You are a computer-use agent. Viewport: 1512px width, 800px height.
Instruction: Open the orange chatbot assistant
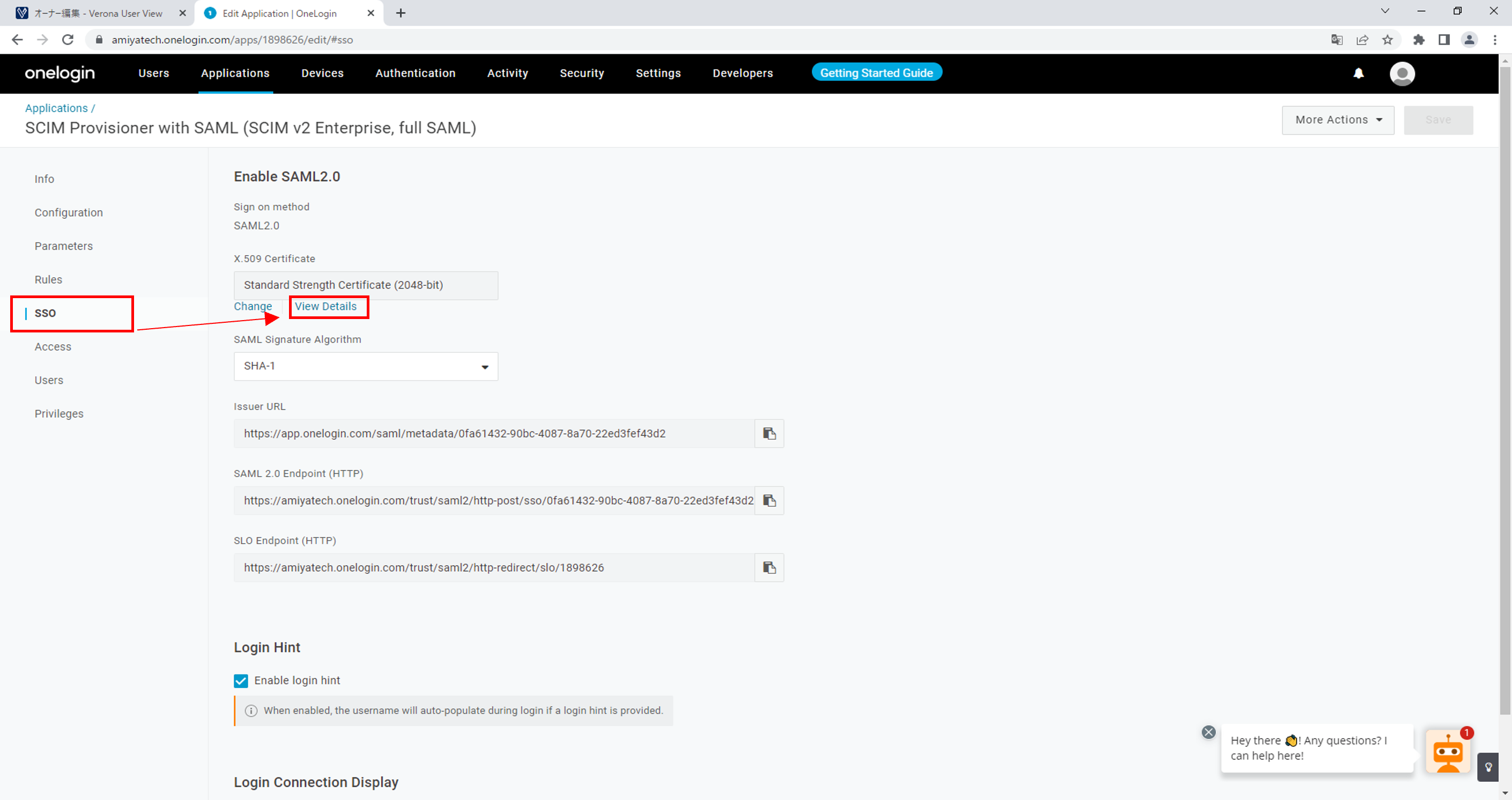[x=1448, y=751]
